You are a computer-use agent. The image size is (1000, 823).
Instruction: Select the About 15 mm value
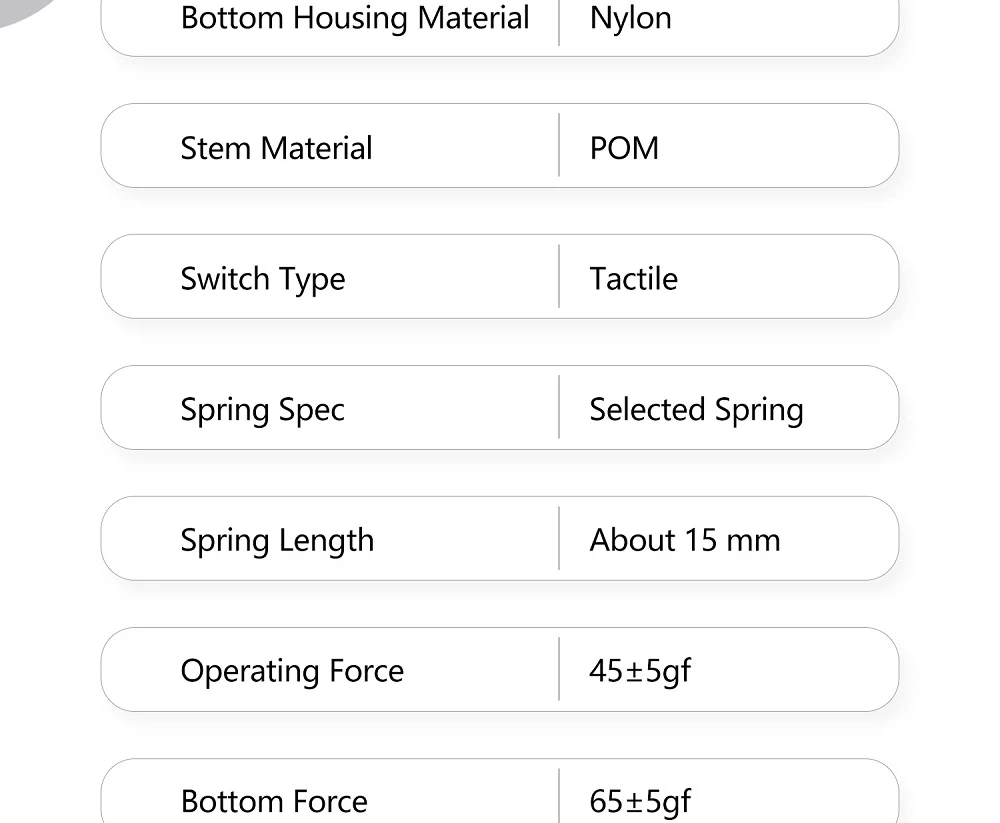(x=684, y=540)
